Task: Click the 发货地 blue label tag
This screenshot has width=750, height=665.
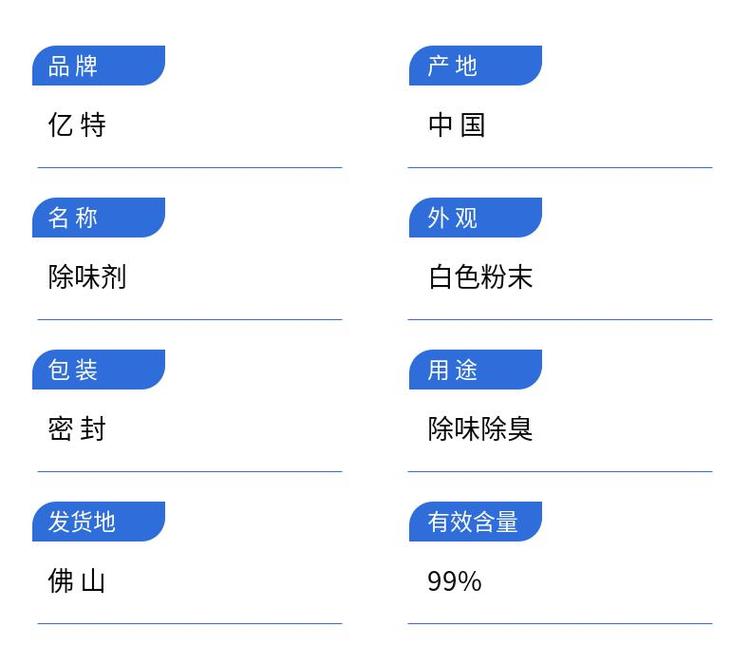Action: 97,522
